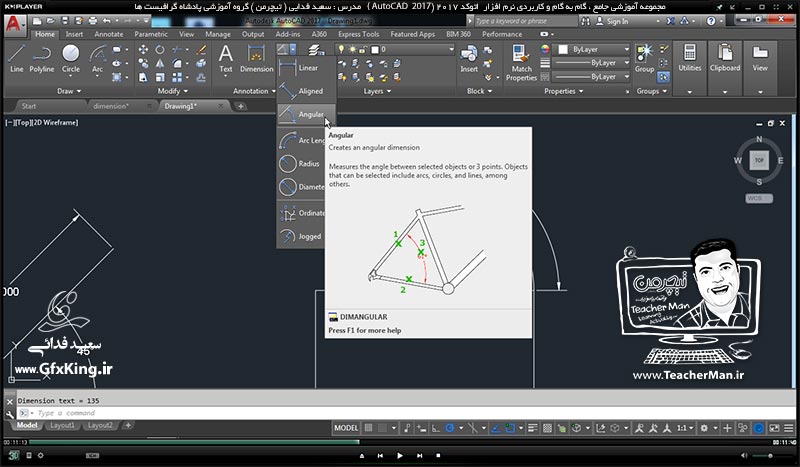Viewport: 800px width, 467px height.
Task: Choose Jogged dimension from the flyout
Action: point(301,236)
